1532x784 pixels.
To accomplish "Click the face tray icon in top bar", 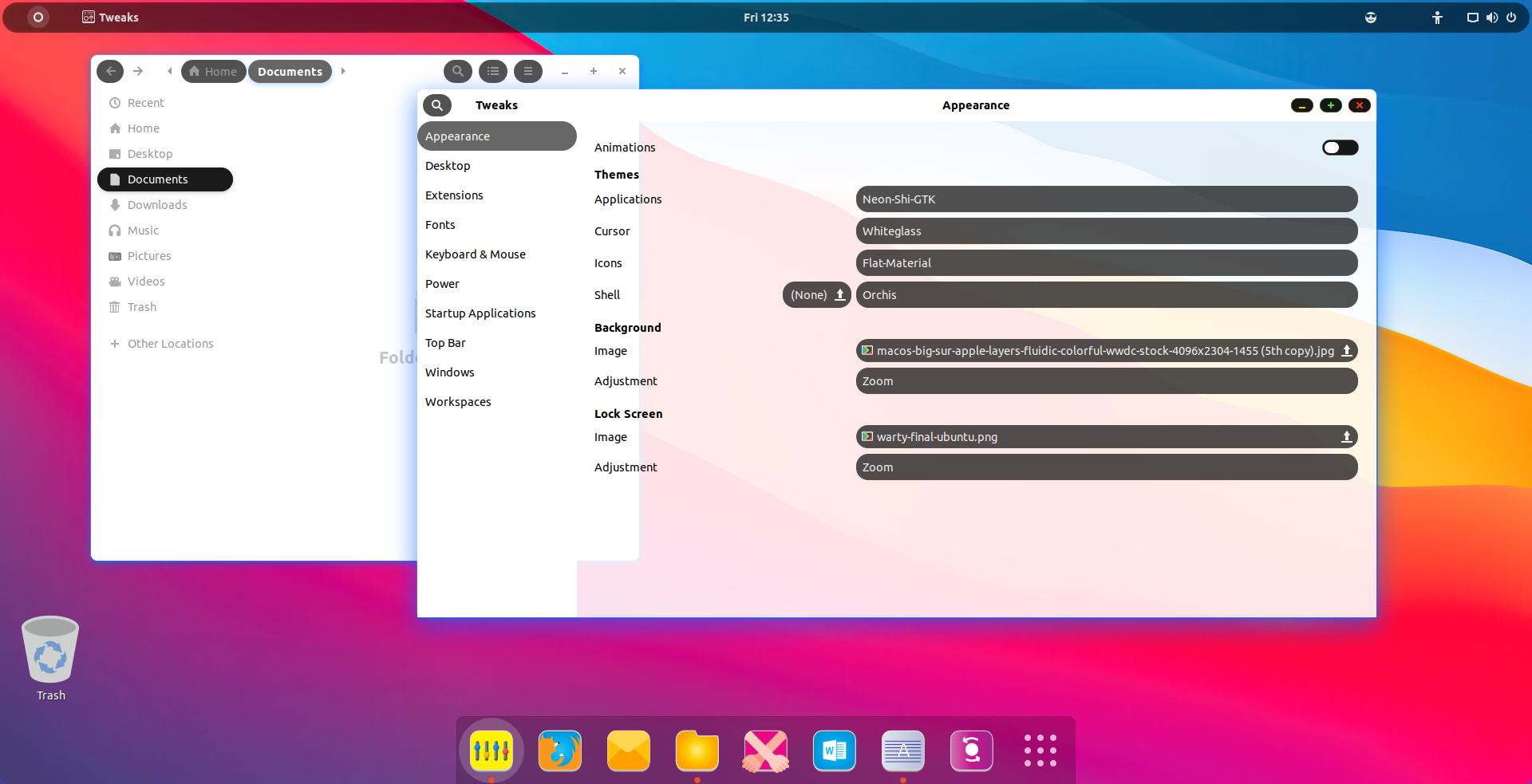I will 1371,18.
